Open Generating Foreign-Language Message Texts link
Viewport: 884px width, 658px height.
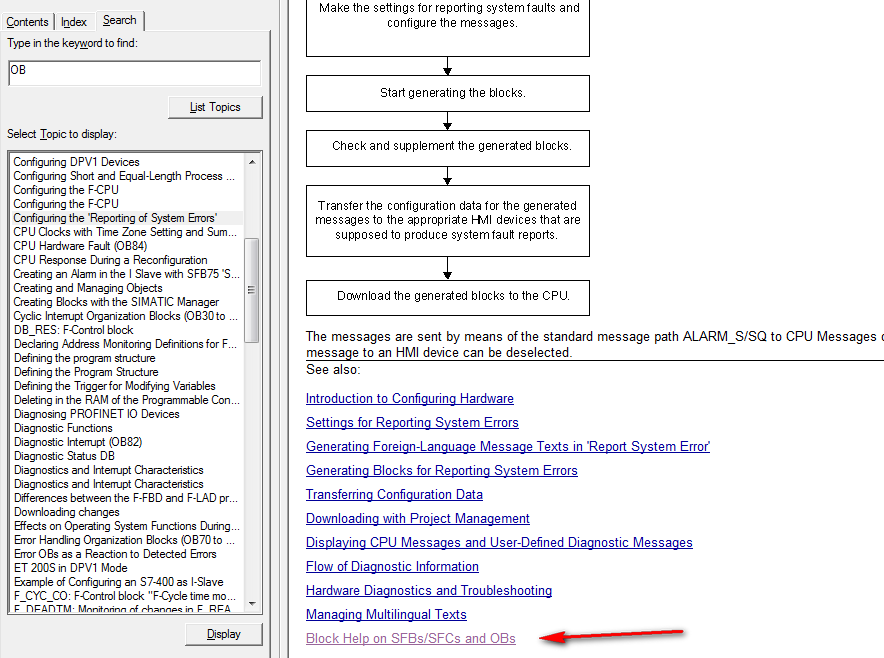[508, 447]
